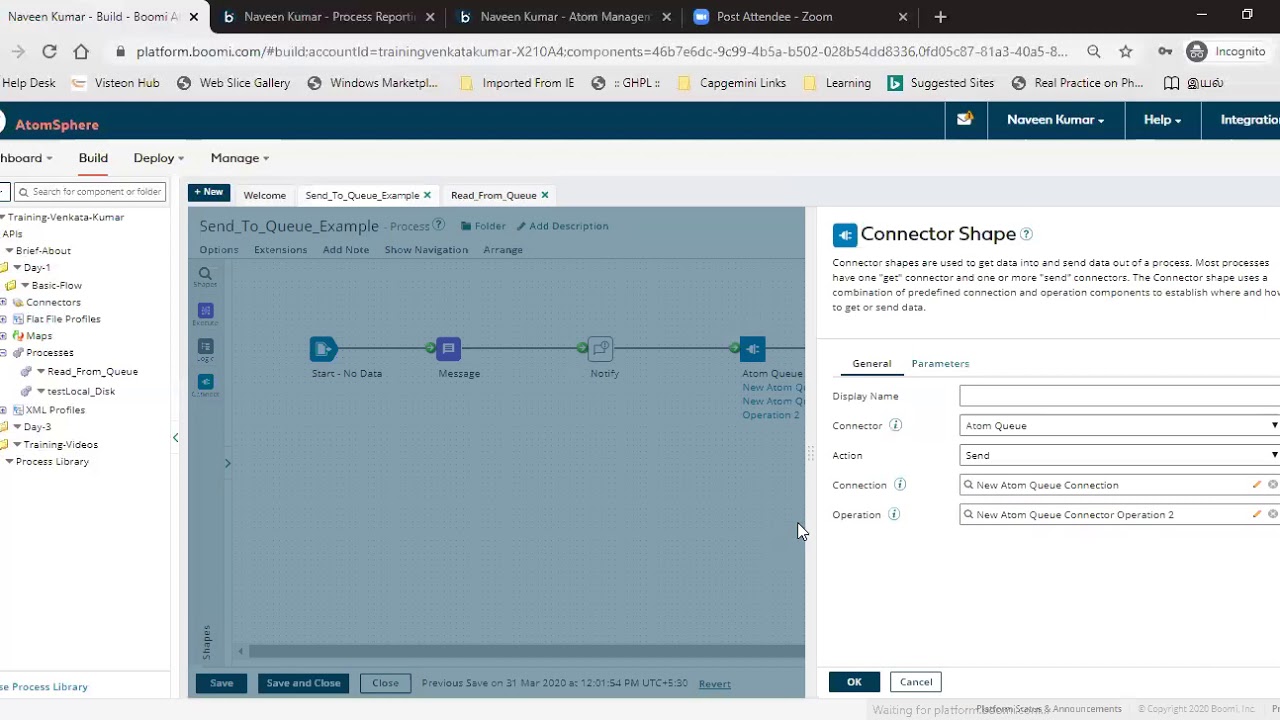The width and height of the screenshot is (1280, 720).
Task: Open the Help dropdown menu
Action: tap(1162, 120)
